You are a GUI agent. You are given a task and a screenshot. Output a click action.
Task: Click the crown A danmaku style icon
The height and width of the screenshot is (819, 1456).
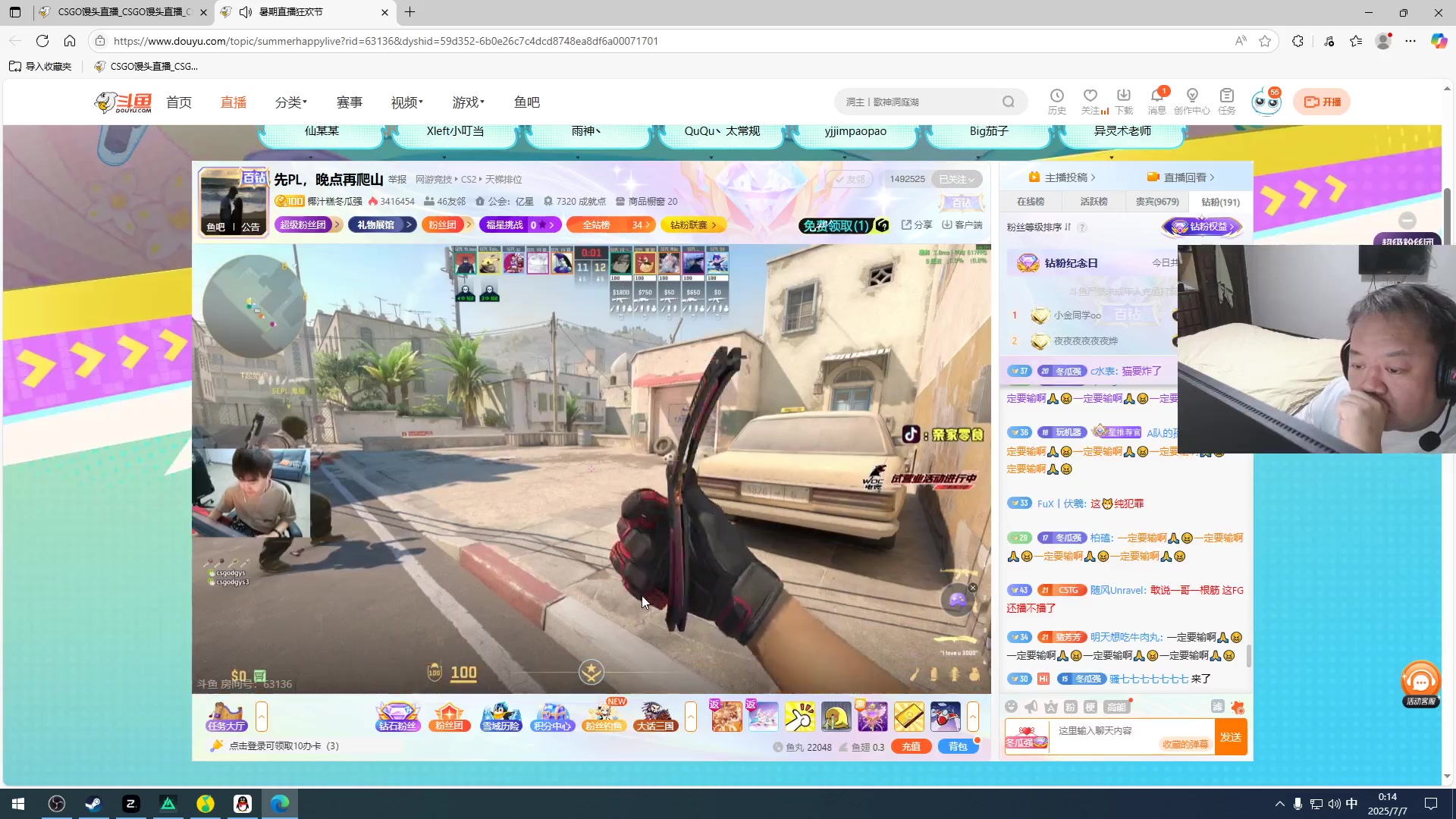1051,707
